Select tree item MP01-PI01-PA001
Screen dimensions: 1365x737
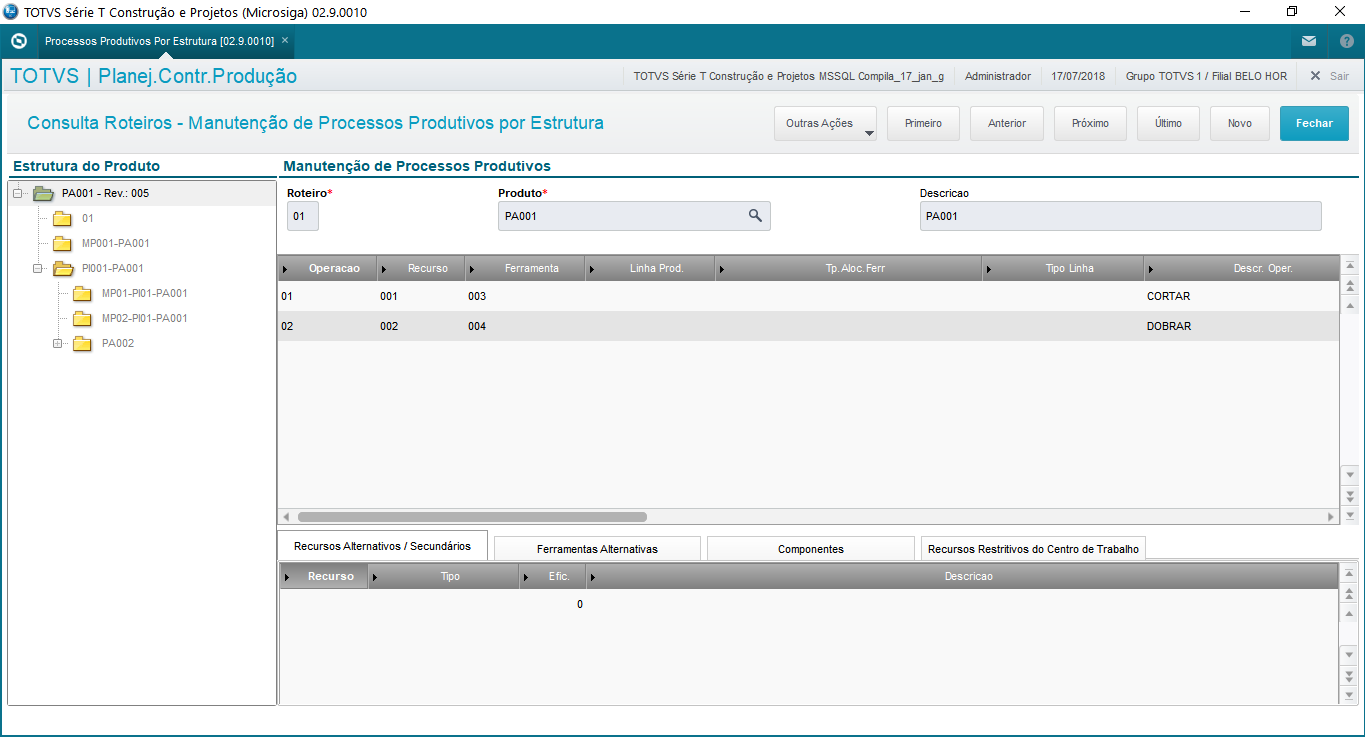tap(145, 293)
